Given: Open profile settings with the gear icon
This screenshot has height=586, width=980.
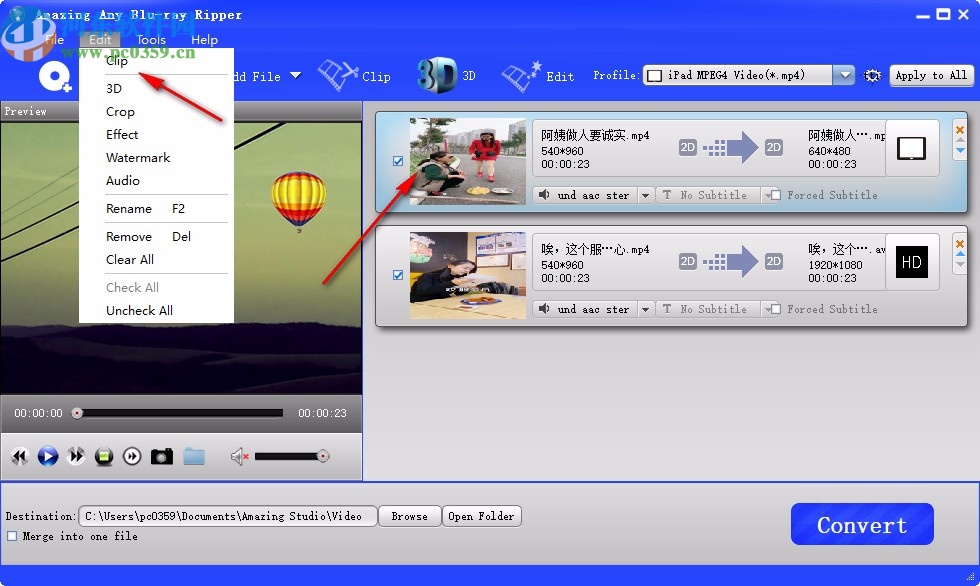Looking at the screenshot, I should [872, 75].
